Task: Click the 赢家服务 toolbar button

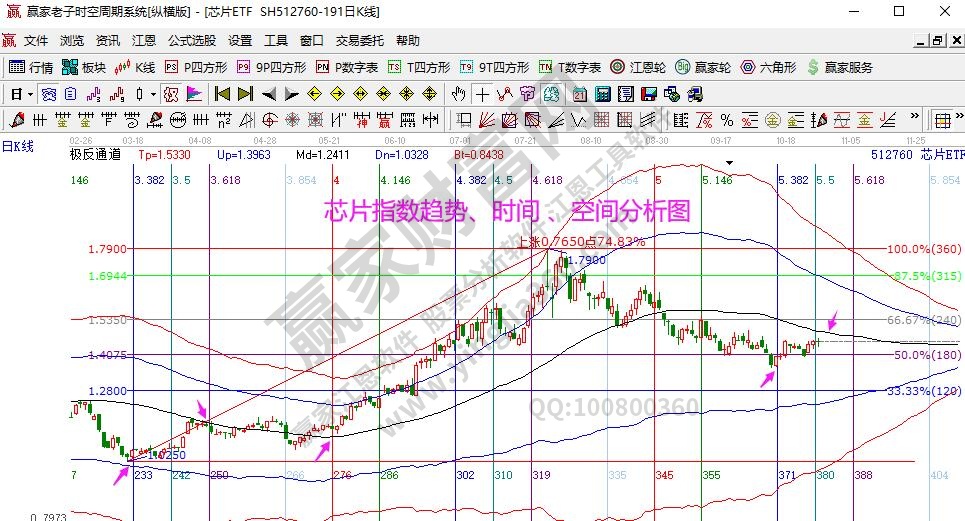Action: [840, 67]
